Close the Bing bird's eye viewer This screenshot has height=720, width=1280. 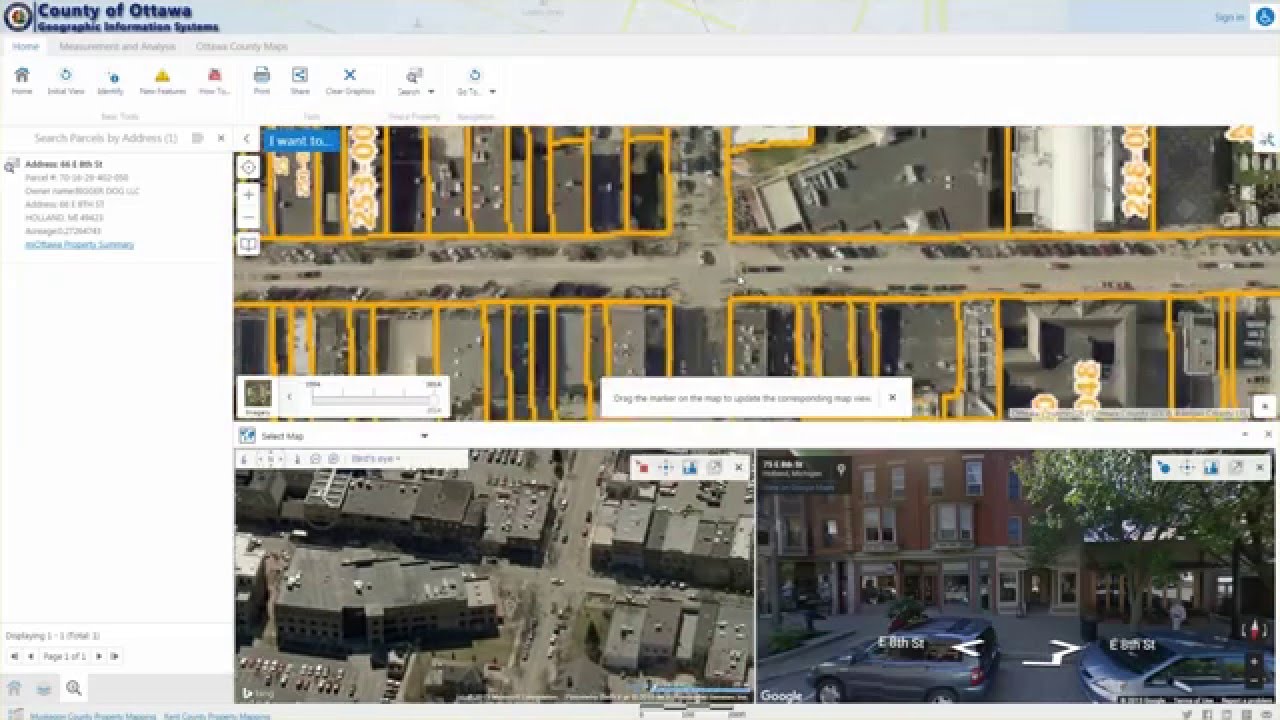(x=739, y=467)
